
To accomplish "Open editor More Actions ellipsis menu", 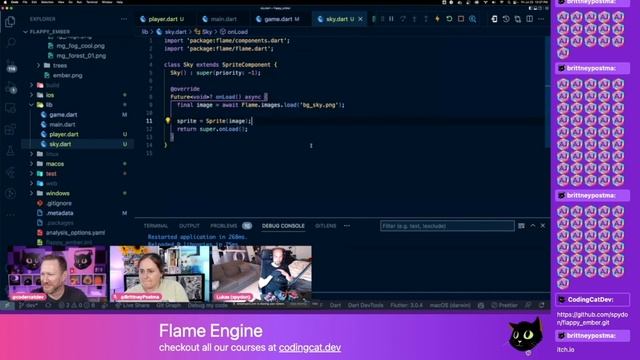I will pos(541,19).
